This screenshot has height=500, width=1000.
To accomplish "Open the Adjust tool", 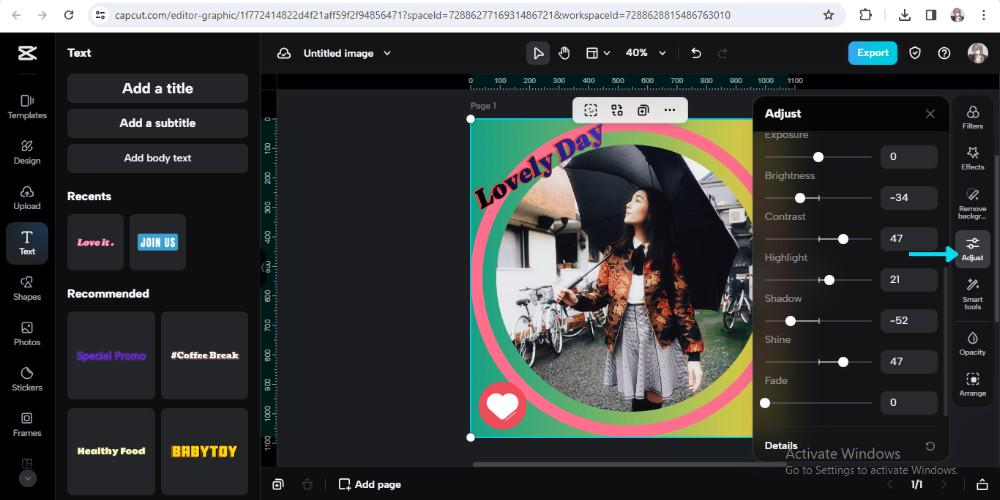I will coord(973,249).
